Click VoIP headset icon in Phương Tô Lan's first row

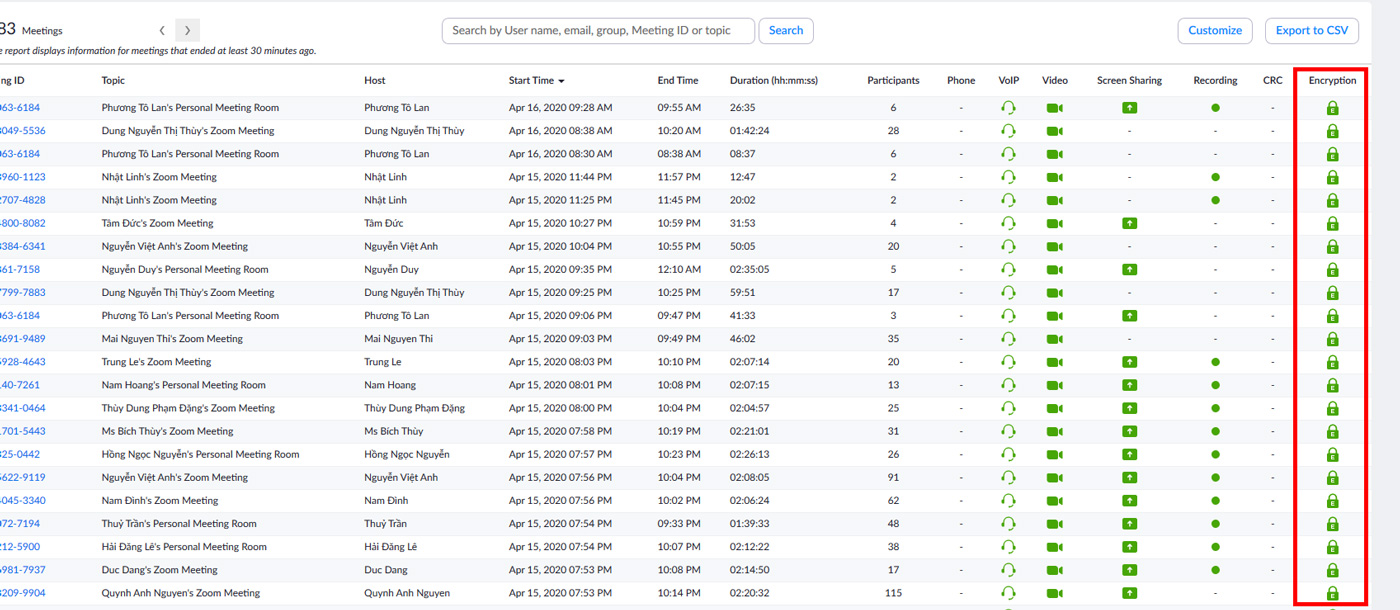click(1008, 108)
